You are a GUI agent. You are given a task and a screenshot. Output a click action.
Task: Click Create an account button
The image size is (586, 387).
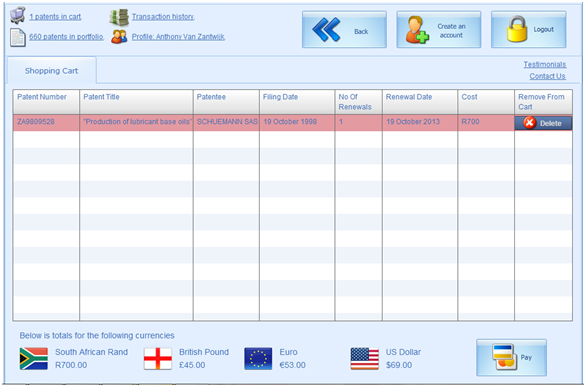coord(439,30)
